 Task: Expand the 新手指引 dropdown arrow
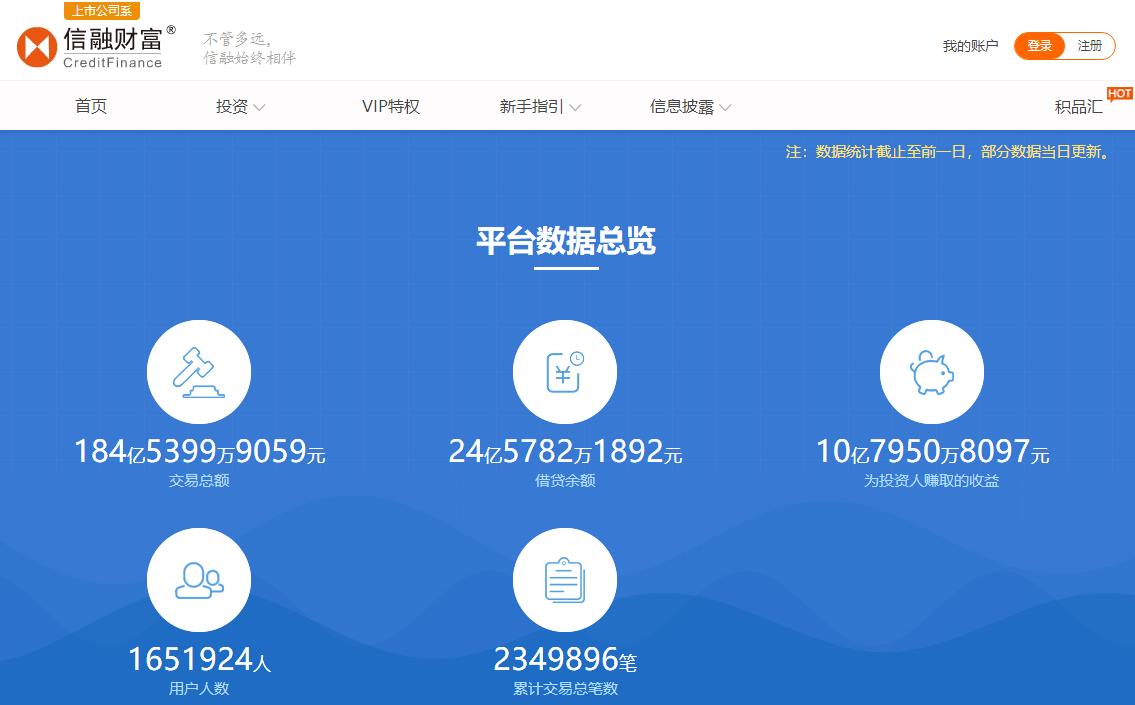[x=575, y=108]
